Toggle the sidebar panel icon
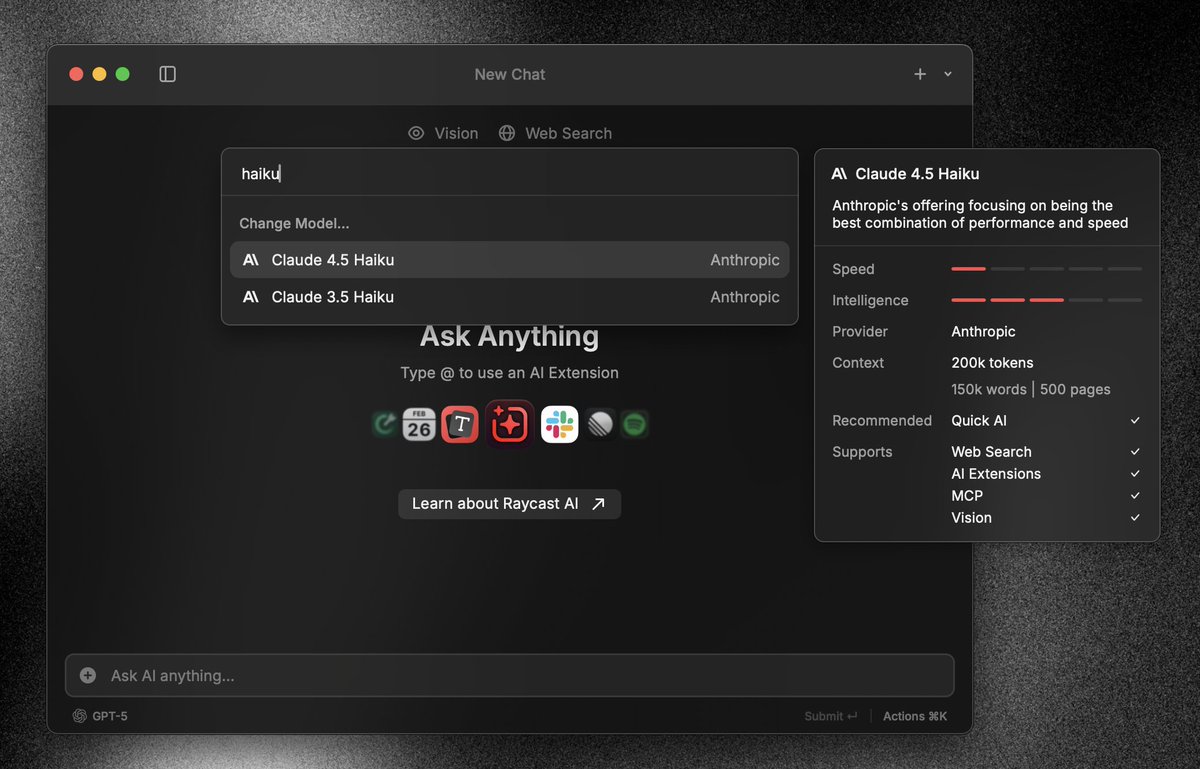The height and width of the screenshot is (769, 1200). (168, 74)
